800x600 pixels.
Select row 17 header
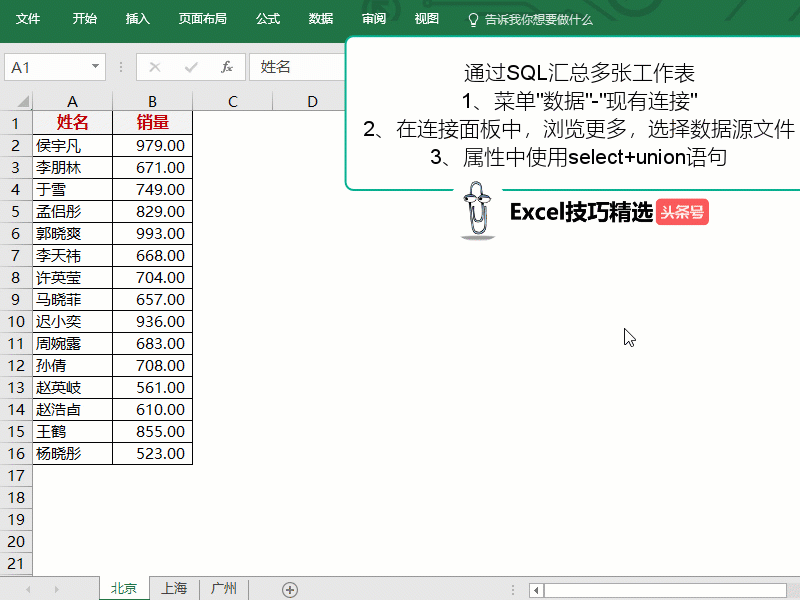[x=16, y=476]
